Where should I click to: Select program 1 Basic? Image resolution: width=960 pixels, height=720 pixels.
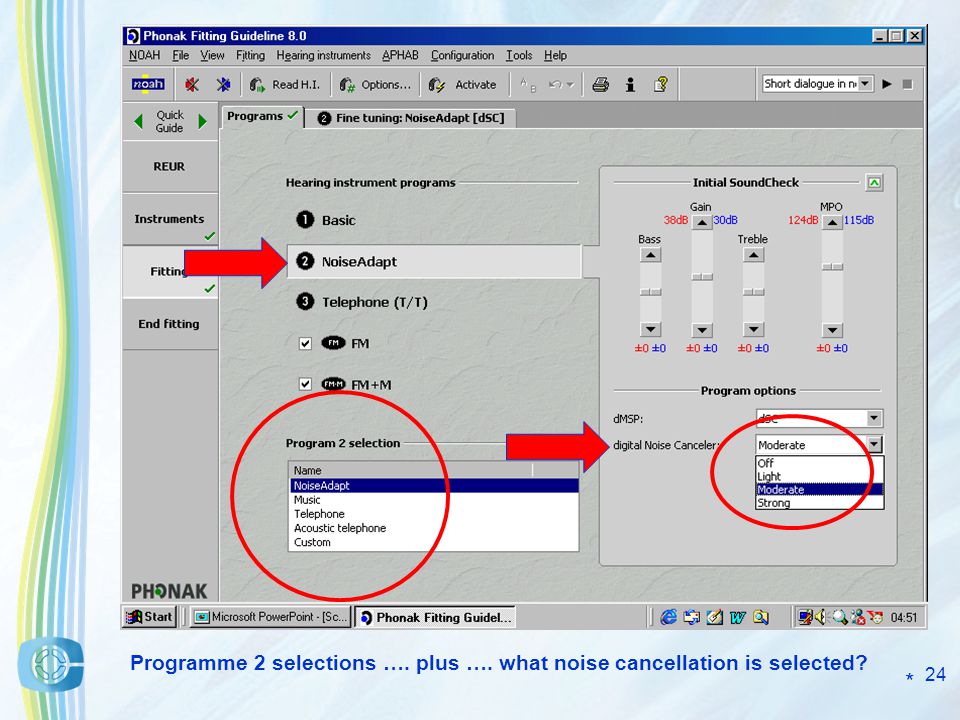coord(326,220)
